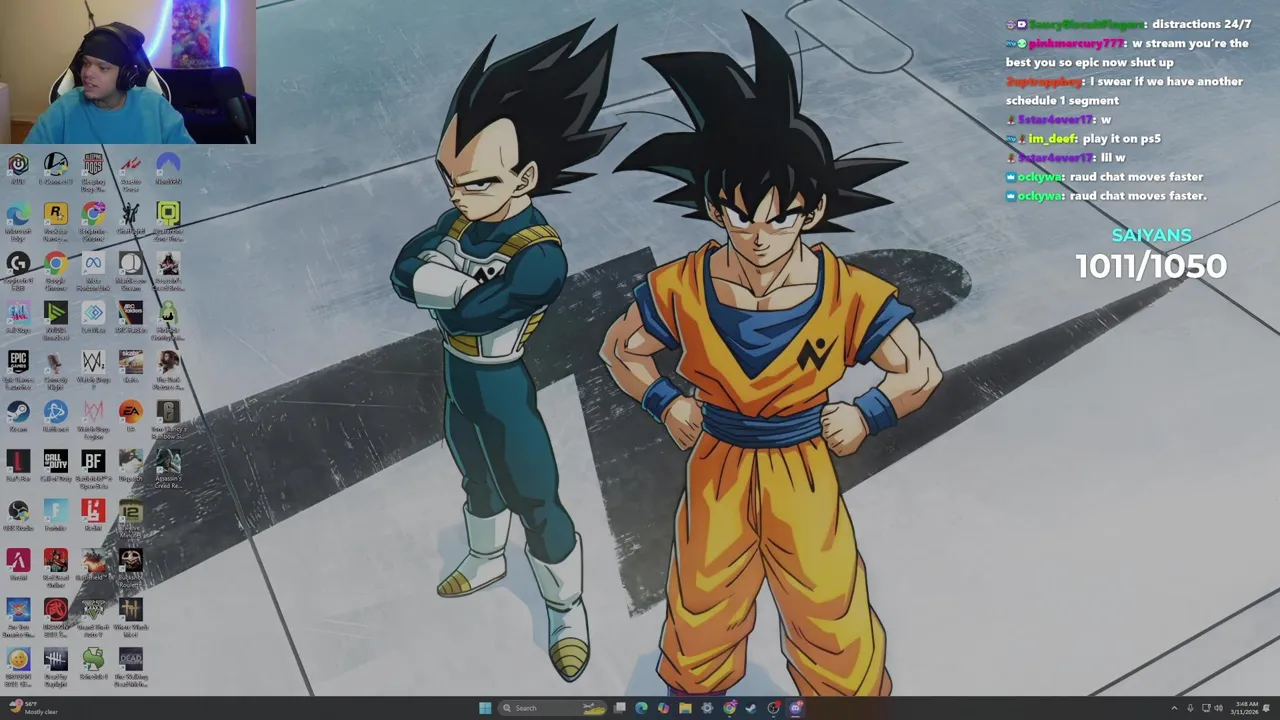The image size is (1280, 720).
Task: Open Settings gear on the taskbar
Action: pos(707,708)
